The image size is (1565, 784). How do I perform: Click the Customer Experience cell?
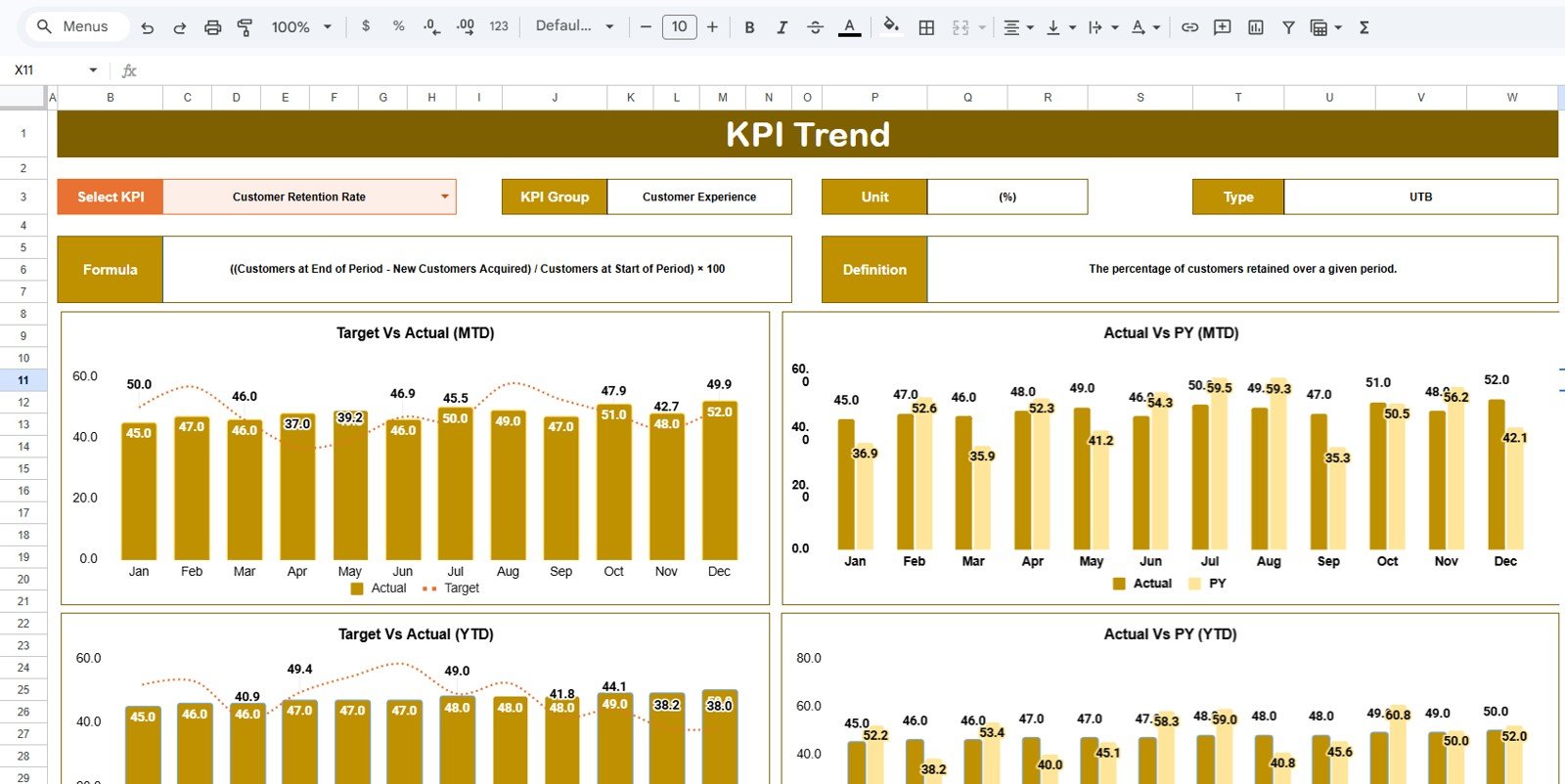(699, 196)
